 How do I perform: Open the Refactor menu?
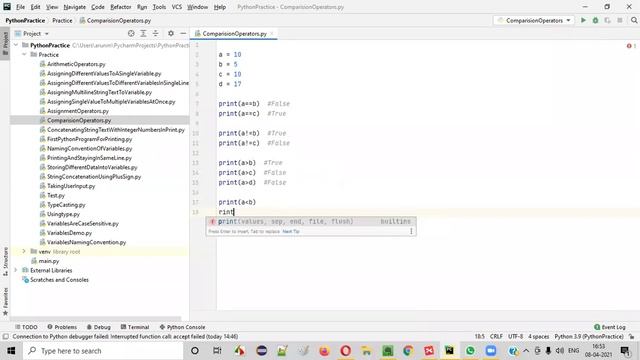[x=121, y=7]
